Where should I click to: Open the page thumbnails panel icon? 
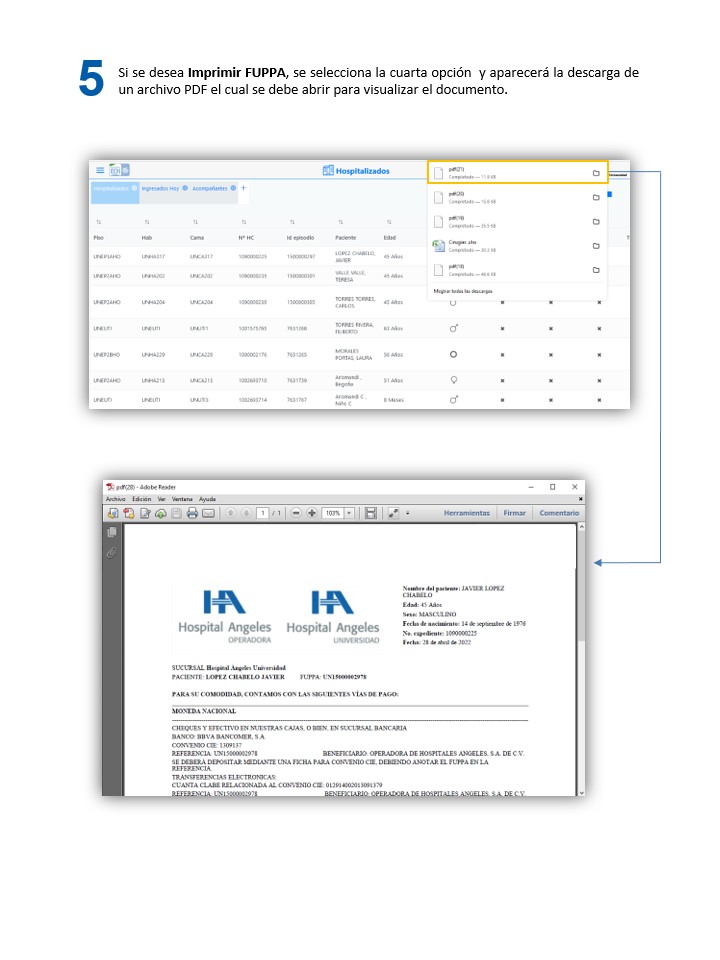tap(112, 533)
